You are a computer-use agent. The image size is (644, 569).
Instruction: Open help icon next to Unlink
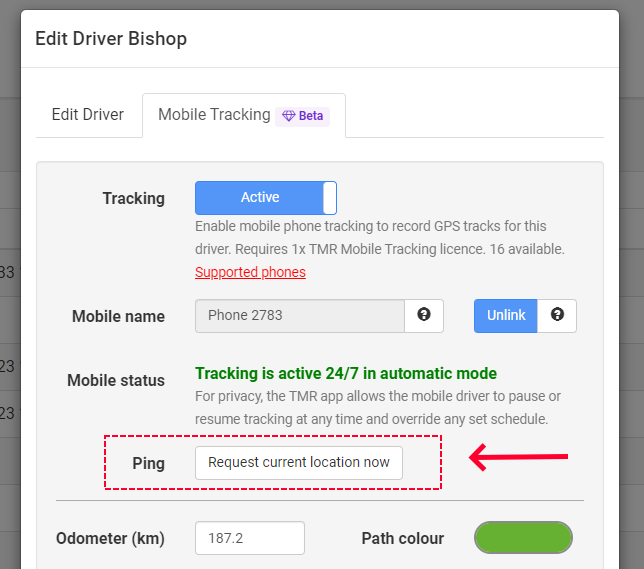pos(557,315)
